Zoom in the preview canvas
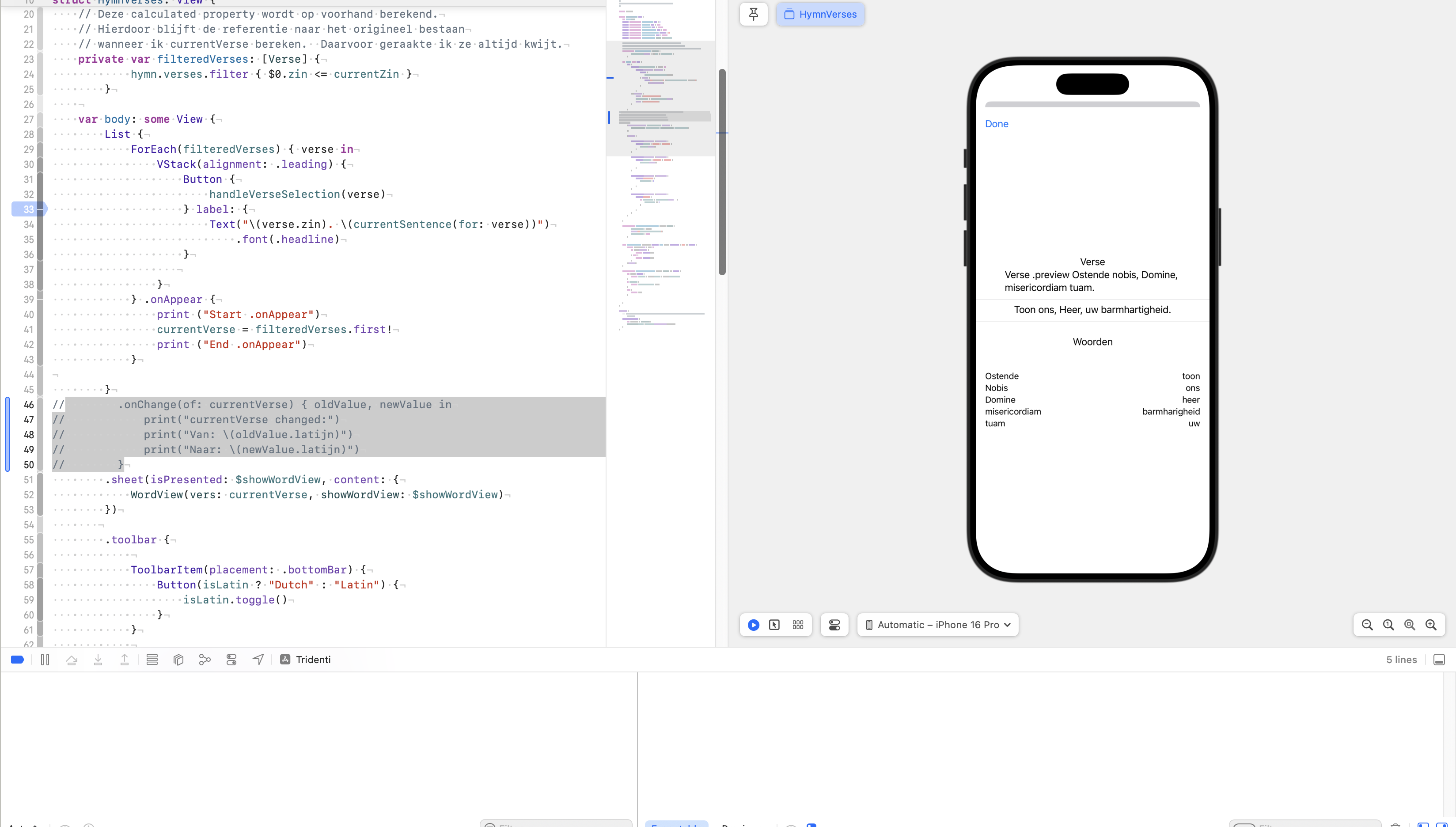The image size is (1456, 827). [1431, 625]
